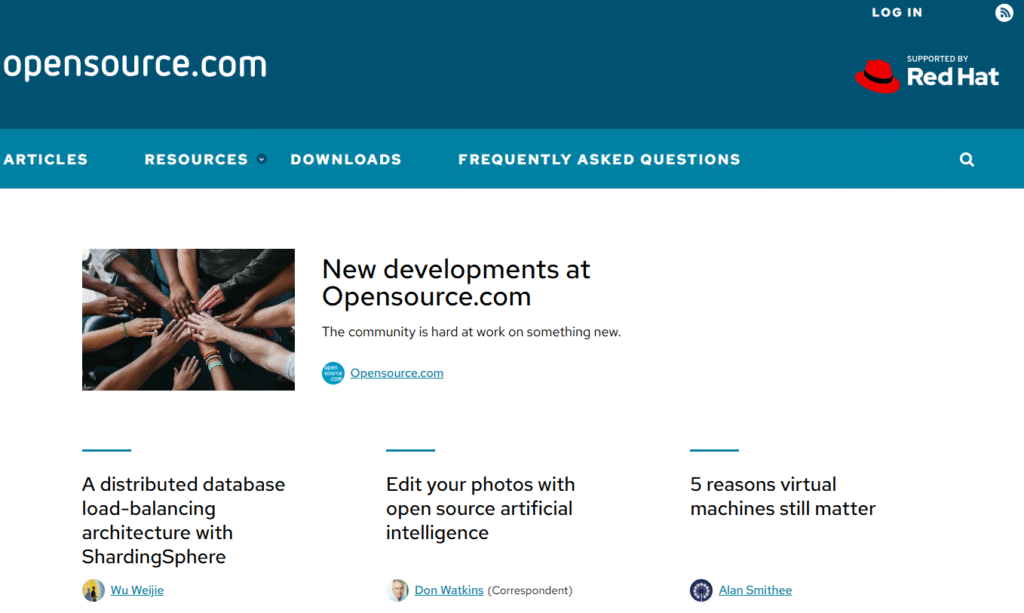
Task: Select Wu Weijie's author avatar
Action: [x=91, y=590]
